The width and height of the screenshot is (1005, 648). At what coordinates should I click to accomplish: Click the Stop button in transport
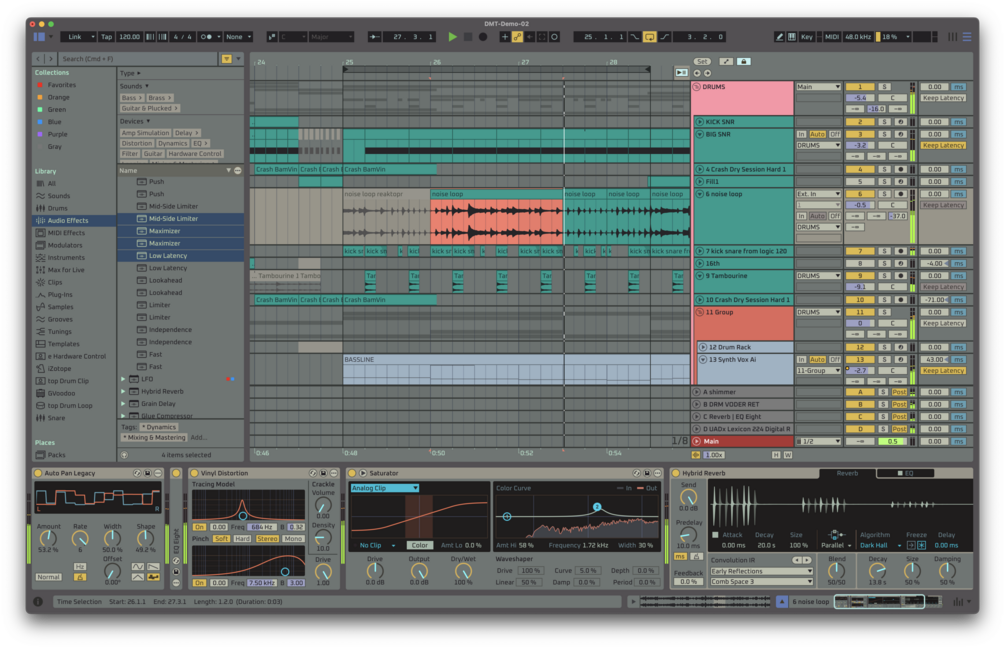coord(468,37)
